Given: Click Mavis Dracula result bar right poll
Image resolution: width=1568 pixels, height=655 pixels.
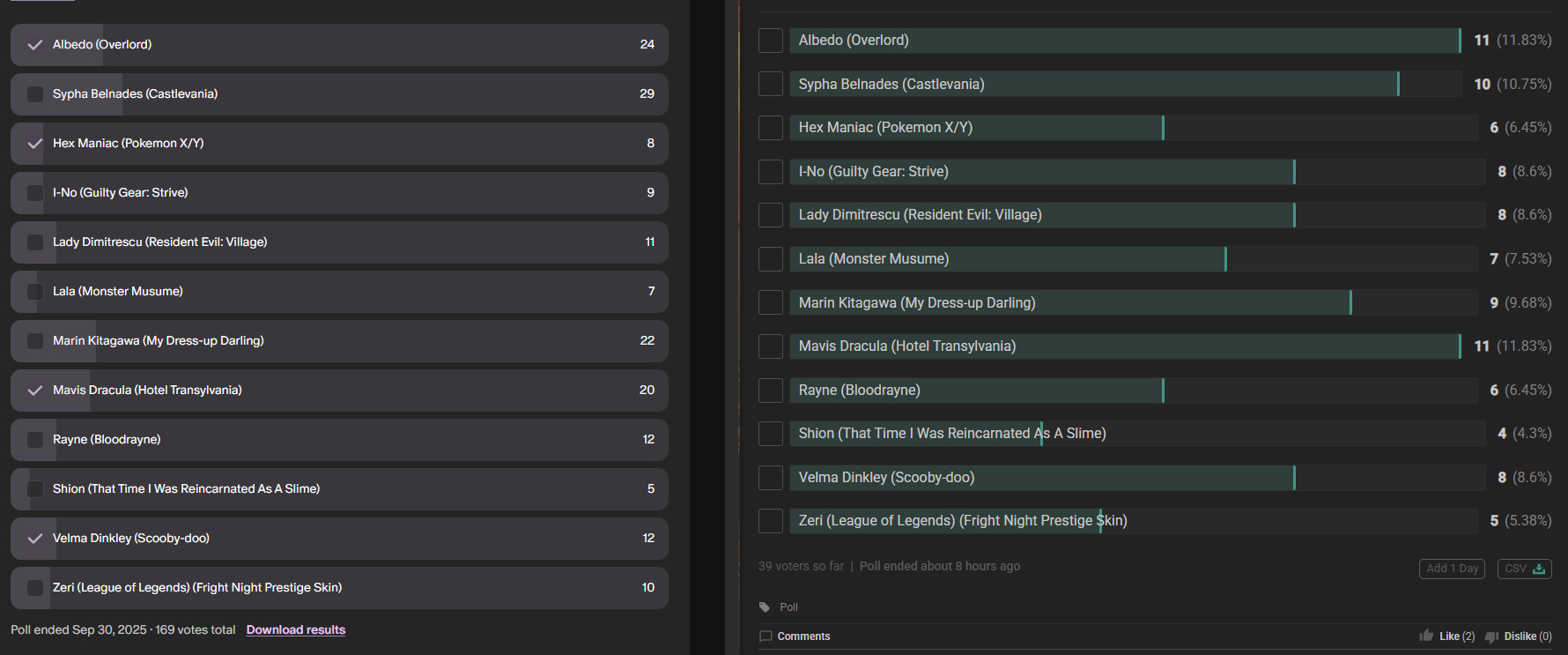Looking at the screenshot, I should (1125, 346).
